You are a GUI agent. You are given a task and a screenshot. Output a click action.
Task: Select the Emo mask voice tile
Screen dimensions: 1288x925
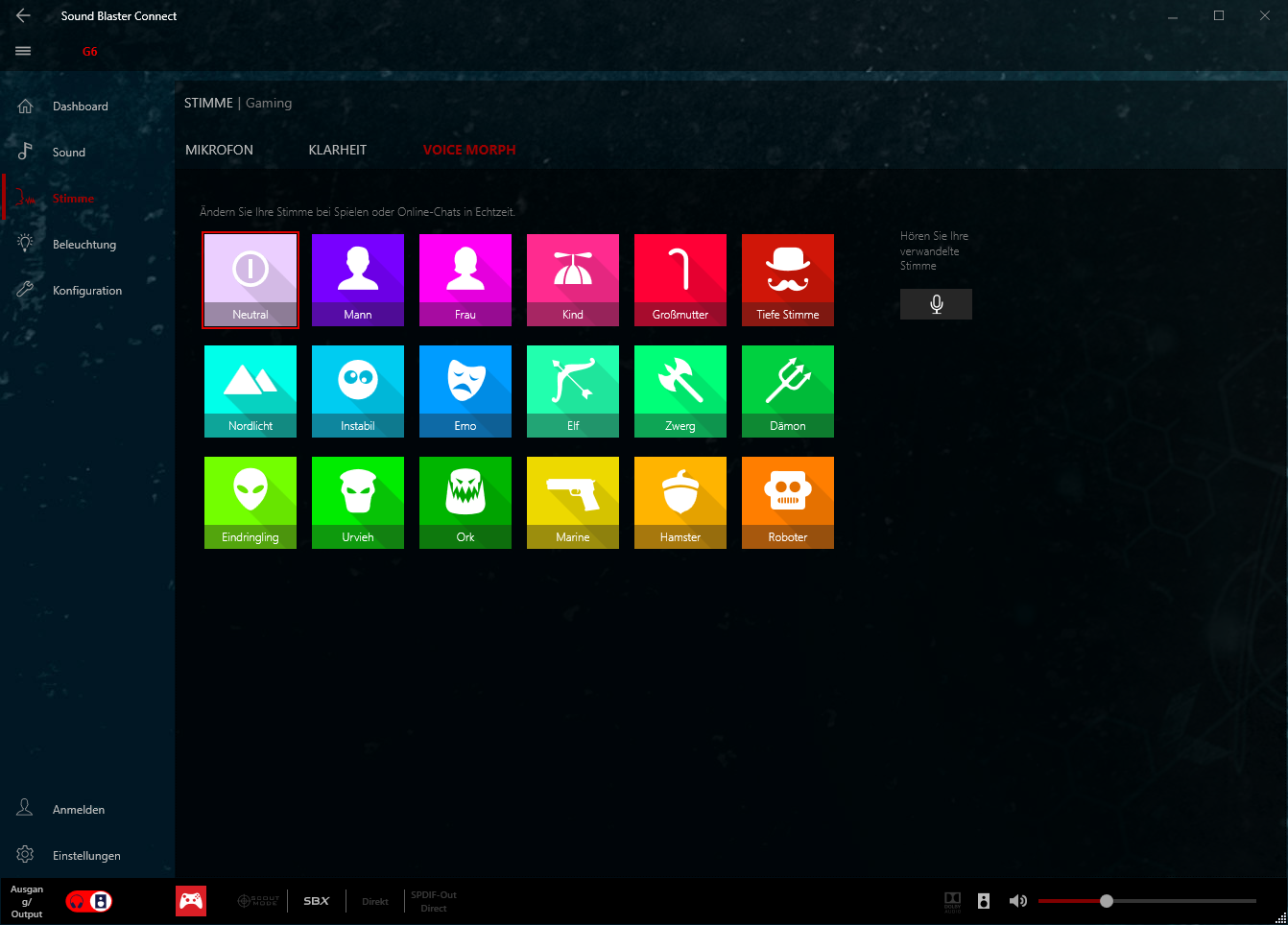click(x=465, y=391)
